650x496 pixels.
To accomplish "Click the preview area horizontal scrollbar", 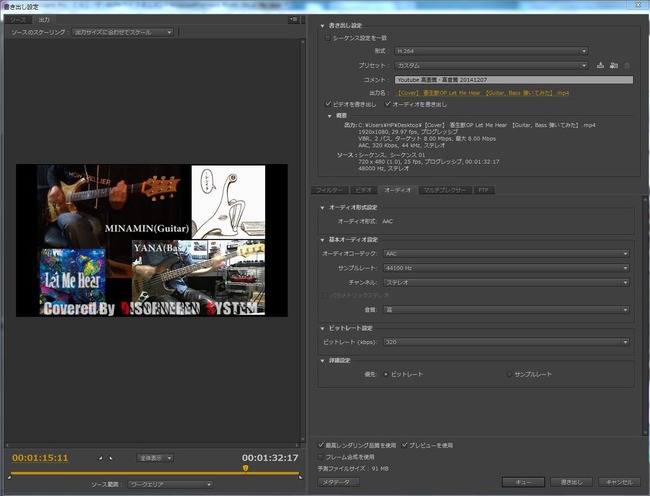I will click(152, 445).
